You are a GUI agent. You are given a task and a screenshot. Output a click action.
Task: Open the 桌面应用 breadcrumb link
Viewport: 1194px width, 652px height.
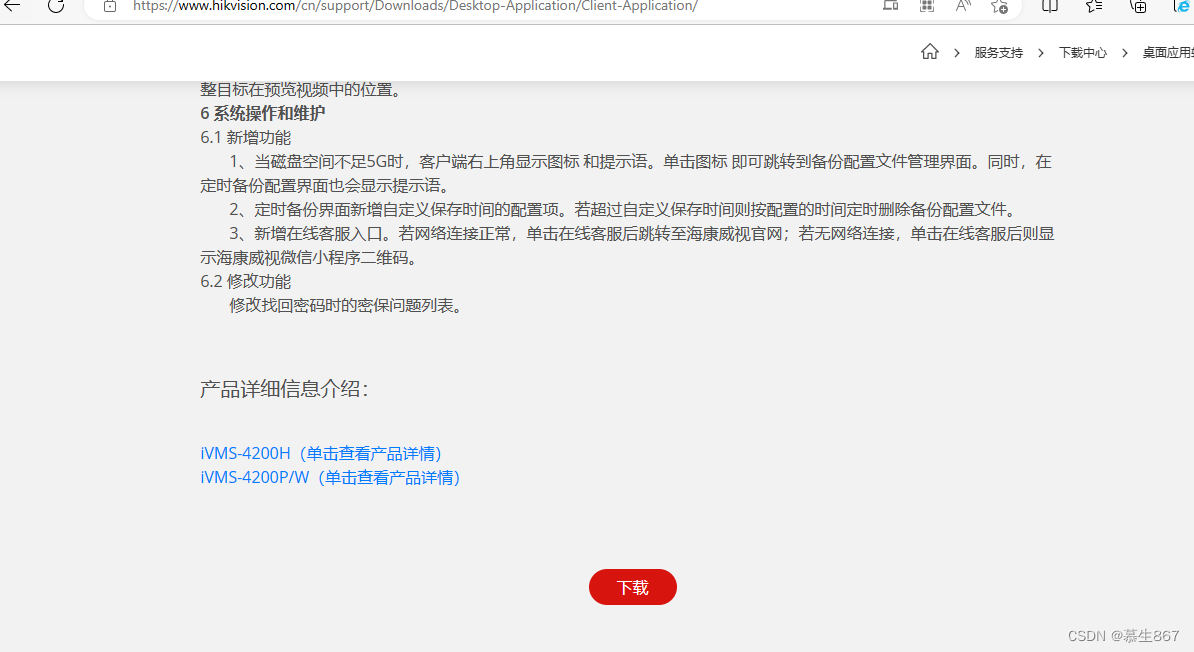pyautogui.click(x=1167, y=53)
